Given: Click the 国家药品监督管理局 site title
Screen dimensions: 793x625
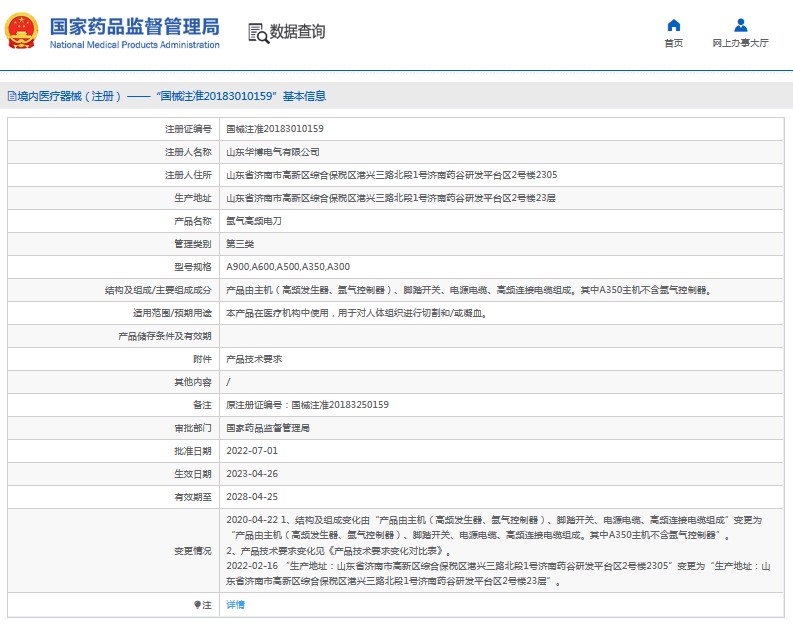Looking at the screenshot, I should [x=134, y=26].
